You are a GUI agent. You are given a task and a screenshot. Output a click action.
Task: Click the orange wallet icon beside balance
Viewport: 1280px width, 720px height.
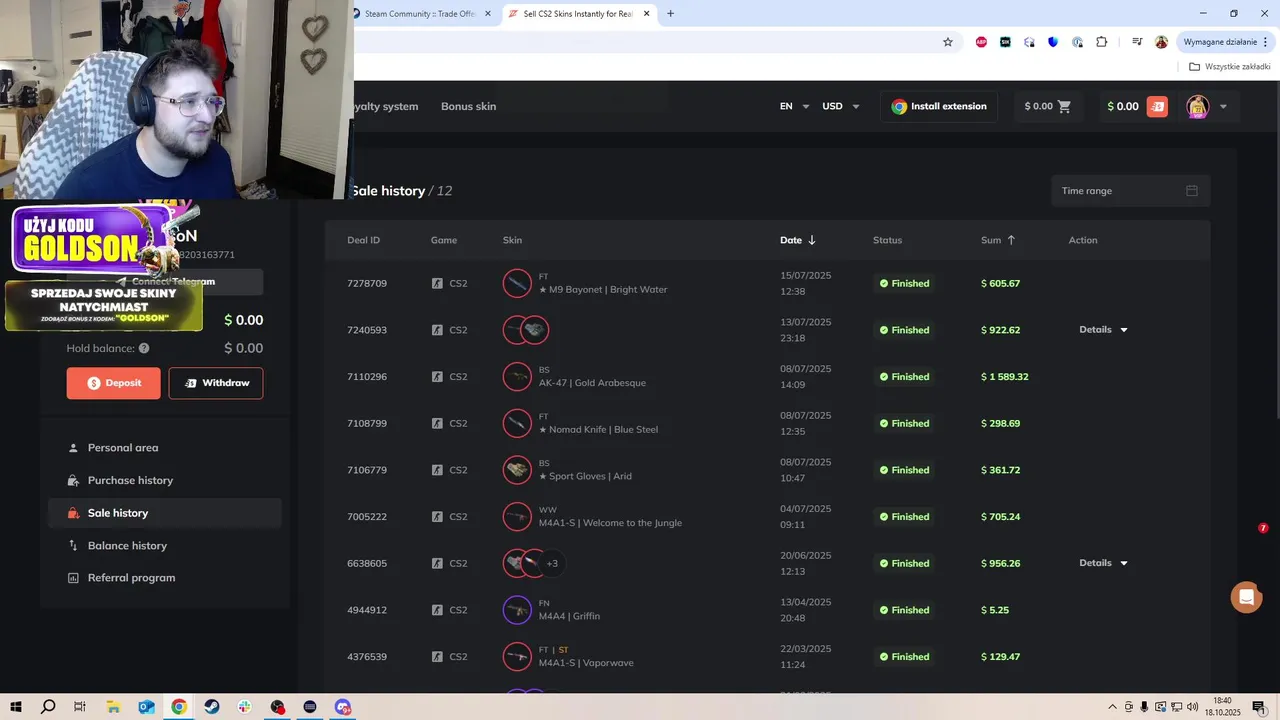1157,106
